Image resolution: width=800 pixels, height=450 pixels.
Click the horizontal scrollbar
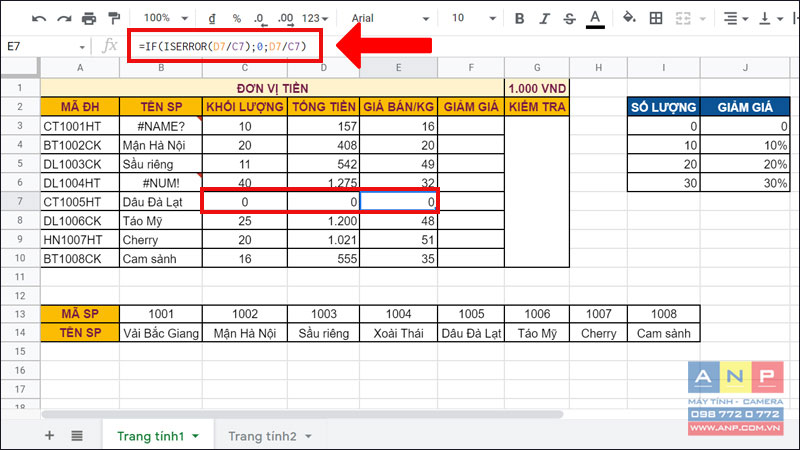(x=302, y=414)
